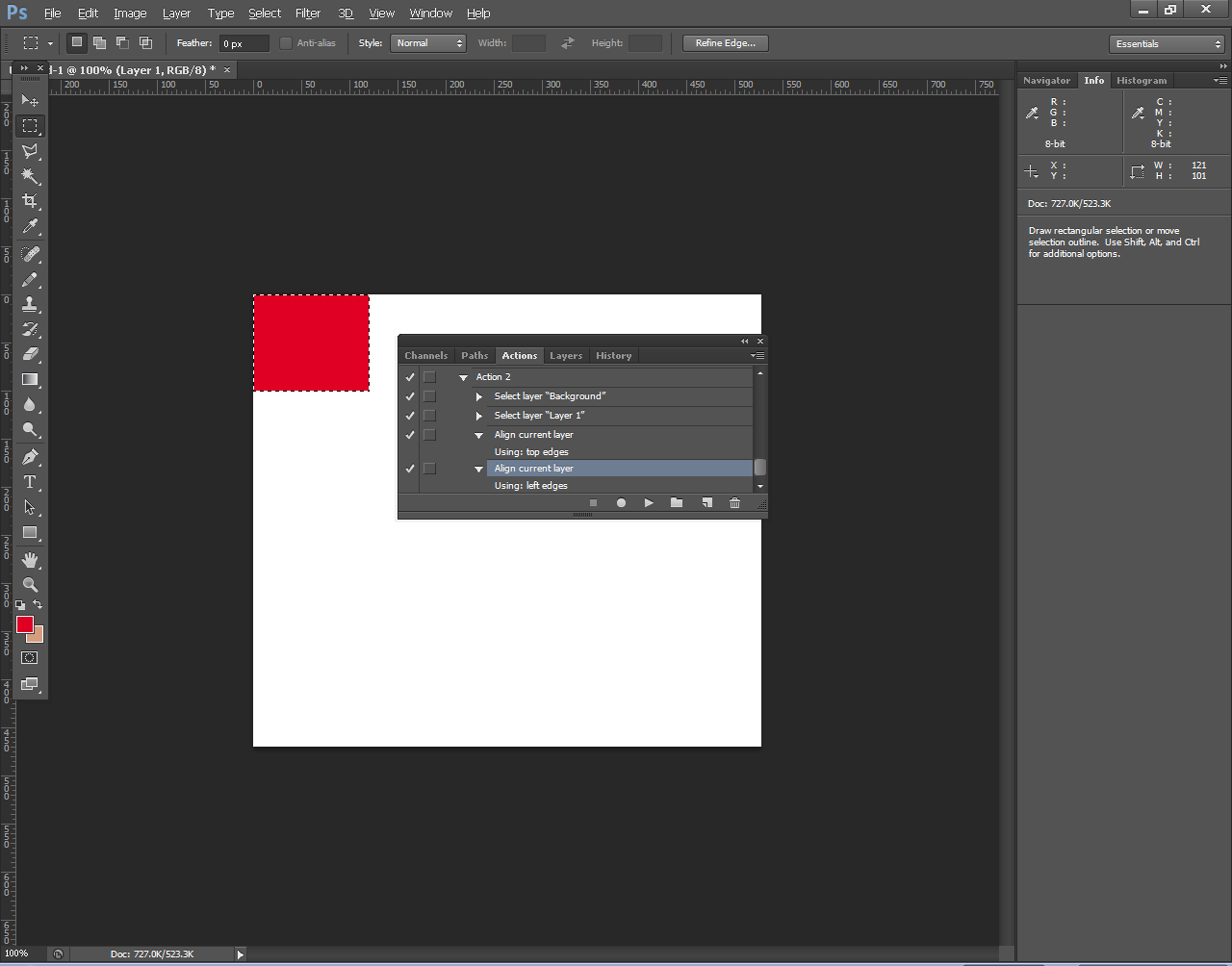
Task: Select the Pencil tool
Action: pyautogui.click(x=30, y=279)
